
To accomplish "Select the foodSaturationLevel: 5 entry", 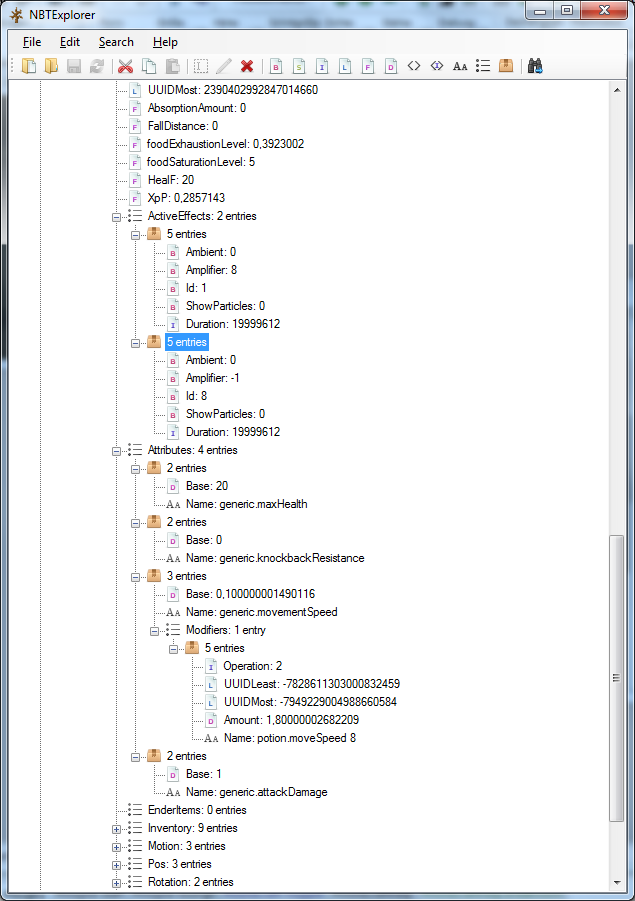I will (x=201, y=162).
